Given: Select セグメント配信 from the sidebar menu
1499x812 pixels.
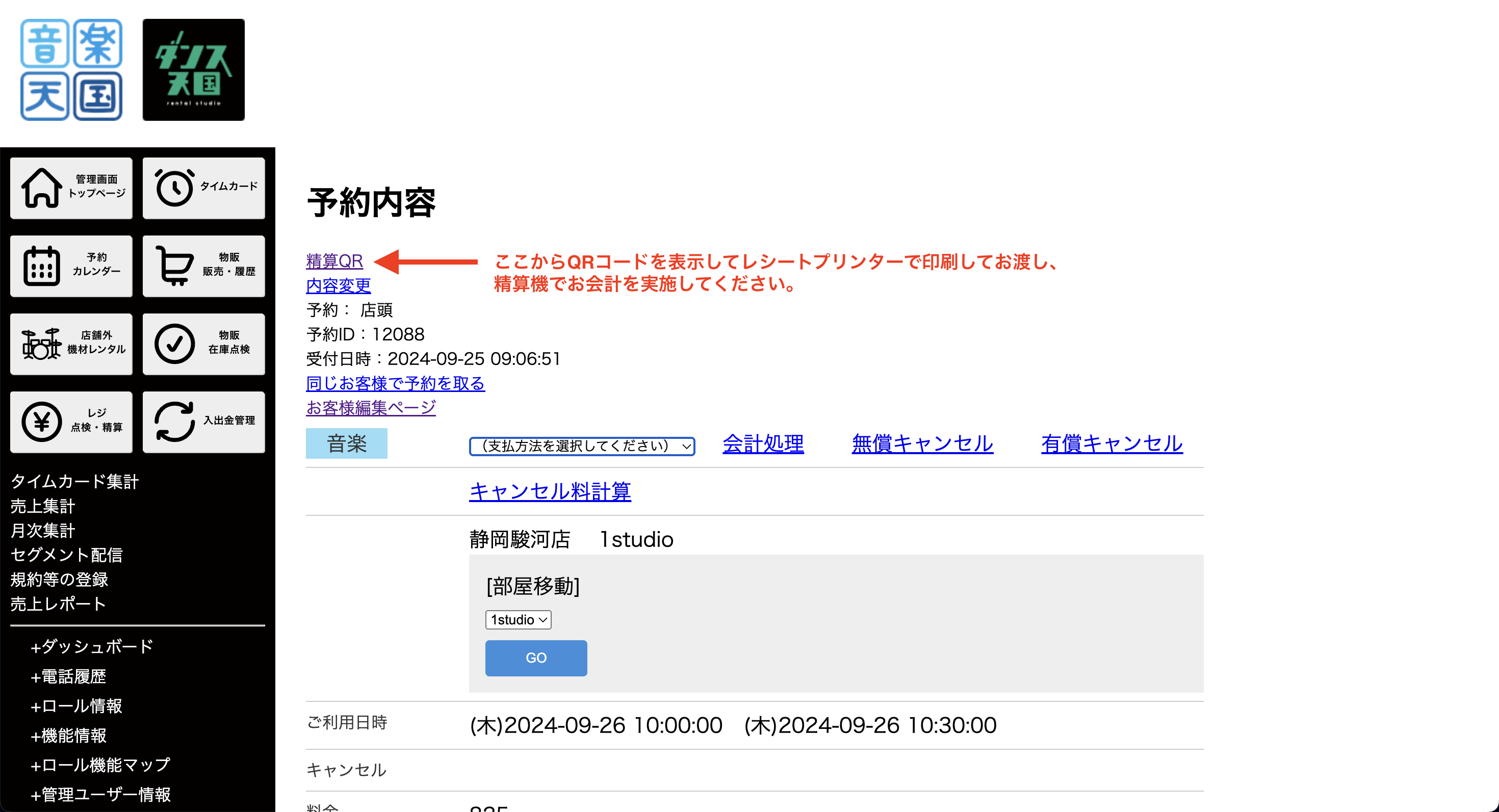Looking at the screenshot, I should click(x=66, y=555).
